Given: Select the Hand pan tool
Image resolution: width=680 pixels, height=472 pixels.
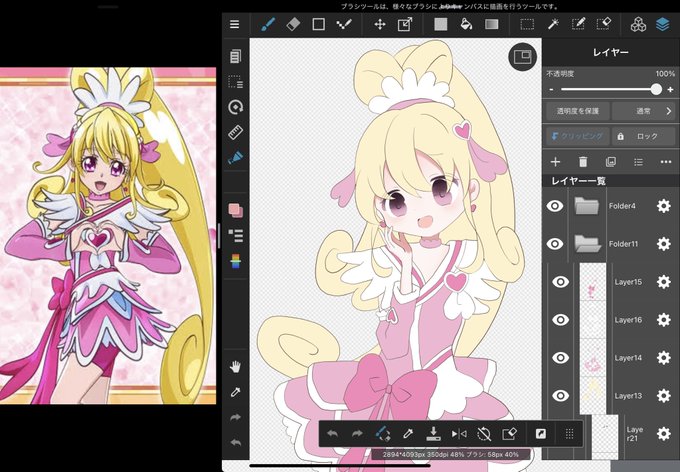Looking at the screenshot, I should click(x=235, y=367).
